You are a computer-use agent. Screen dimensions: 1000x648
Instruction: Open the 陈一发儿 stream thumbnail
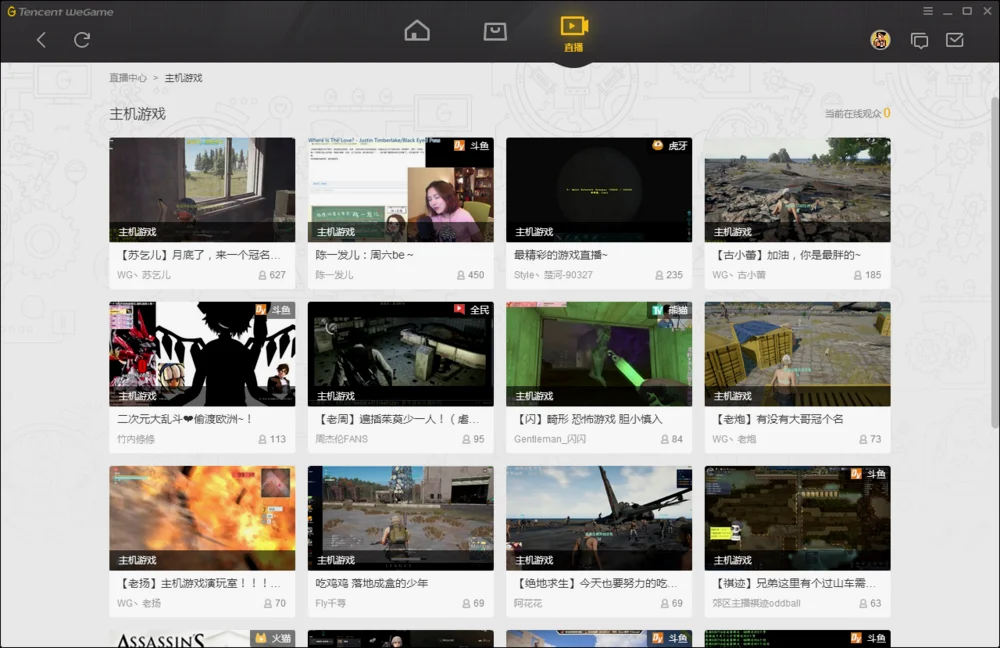click(401, 189)
